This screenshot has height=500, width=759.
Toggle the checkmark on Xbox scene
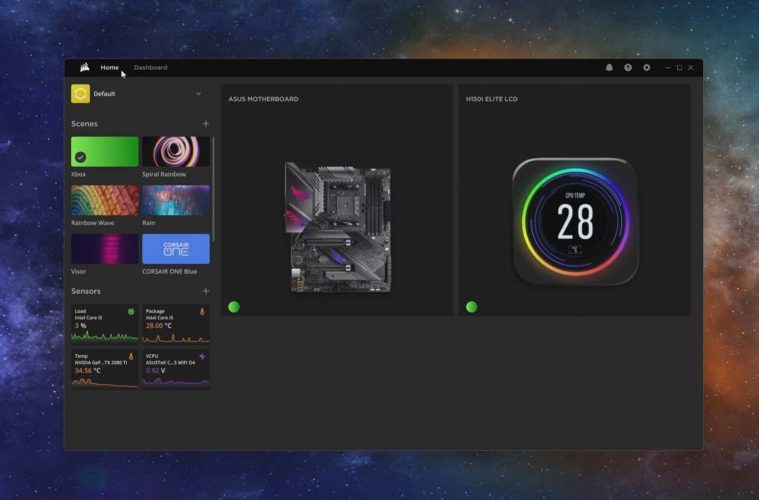(x=80, y=157)
